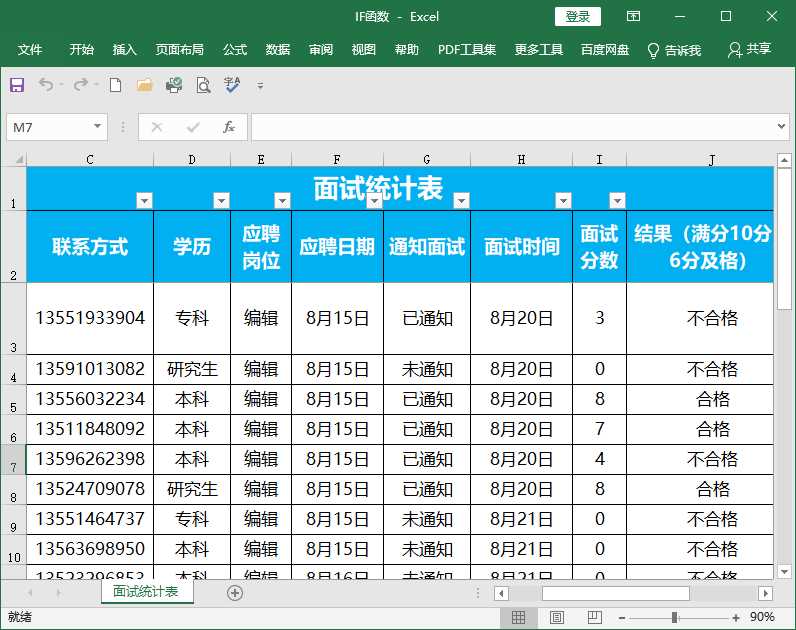Open the filter dropdown for column D
The width and height of the screenshot is (796, 630).
(x=221, y=200)
